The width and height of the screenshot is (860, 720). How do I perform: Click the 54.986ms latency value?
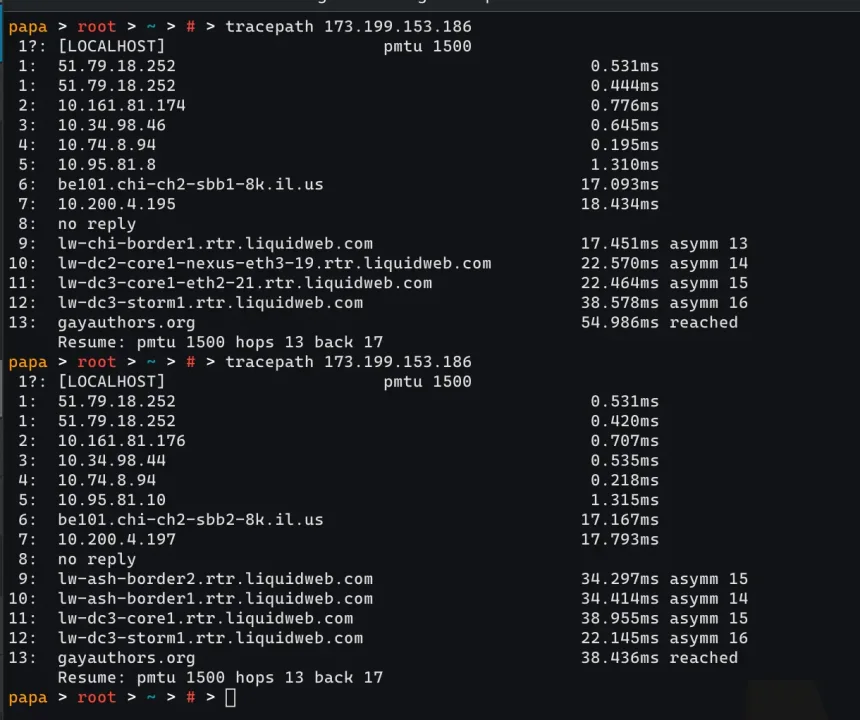(x=620, y=323)
